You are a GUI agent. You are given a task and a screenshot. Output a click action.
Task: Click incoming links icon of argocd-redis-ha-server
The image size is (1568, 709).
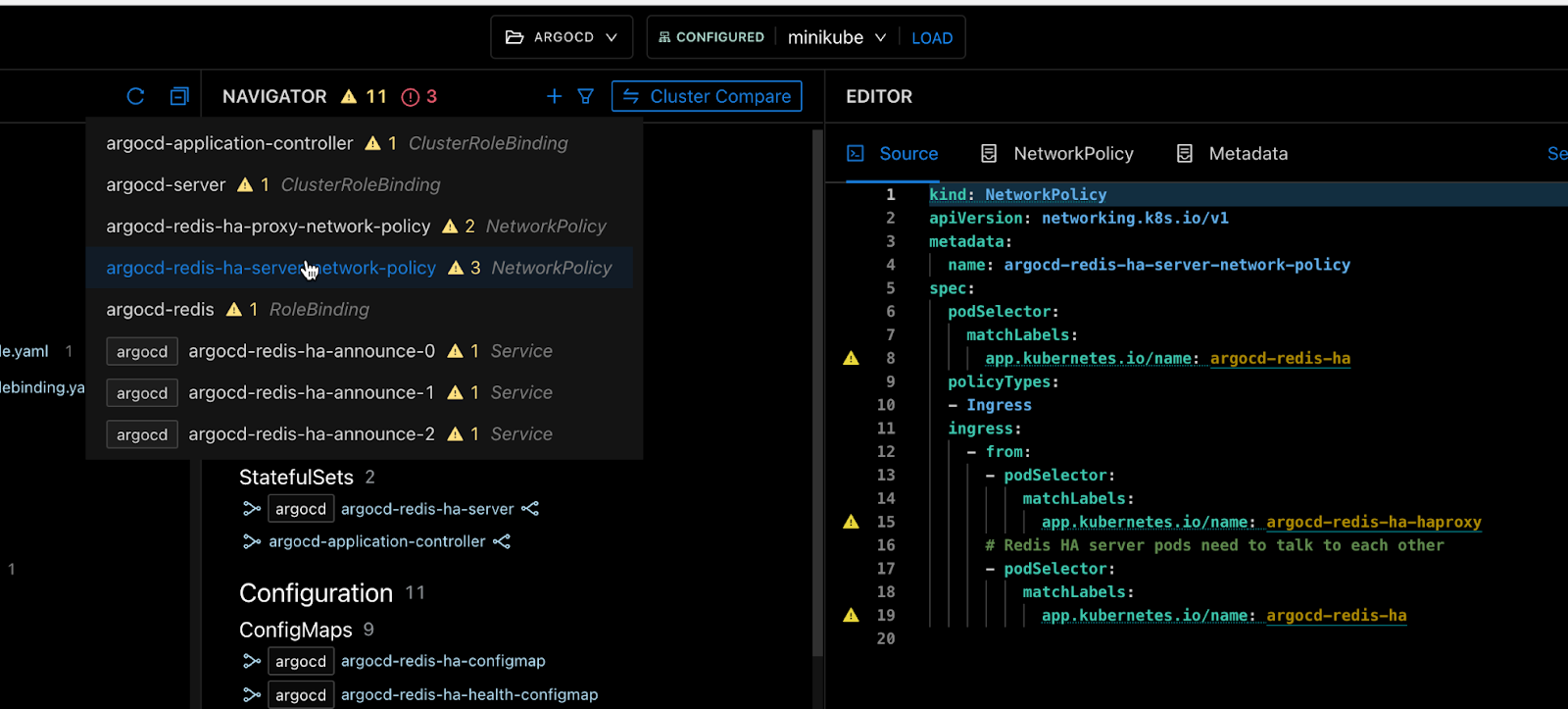(x=252, y=509)
